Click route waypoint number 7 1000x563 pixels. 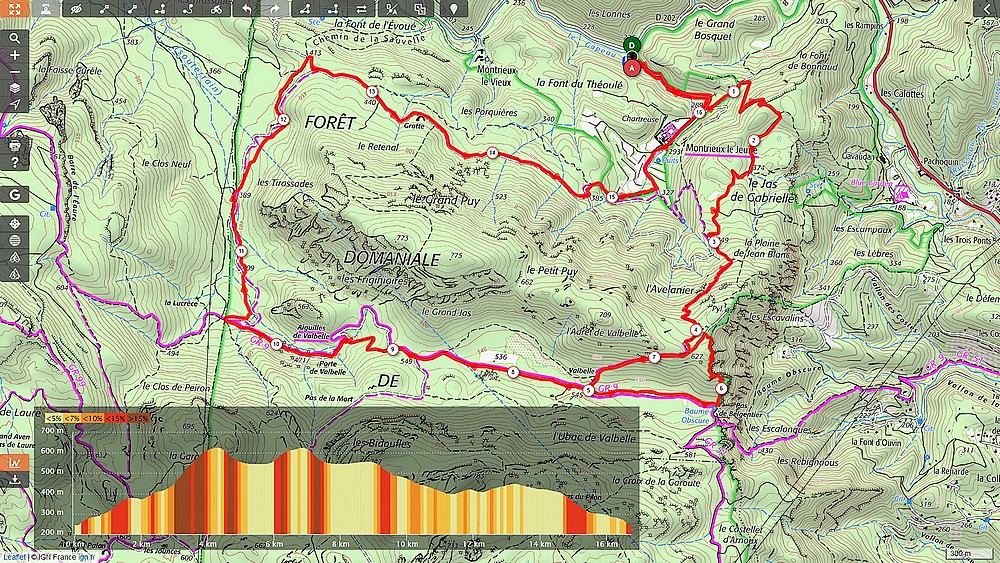point(654,358)
